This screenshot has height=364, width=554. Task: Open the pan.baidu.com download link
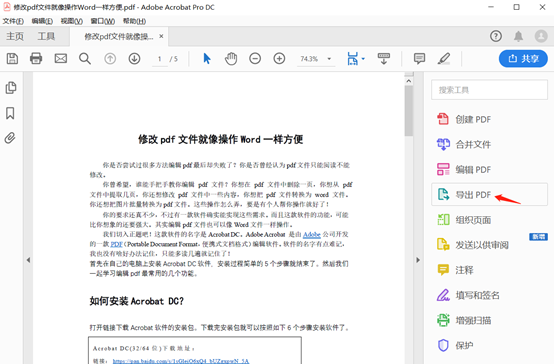pyautogui.click(x=181, y=361)
